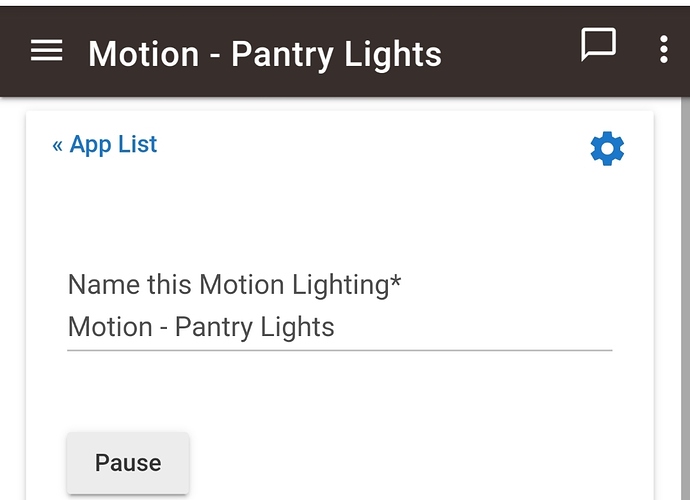Pause this Motion Lighting app
690x500 pixels.
[x=128, y=463]
